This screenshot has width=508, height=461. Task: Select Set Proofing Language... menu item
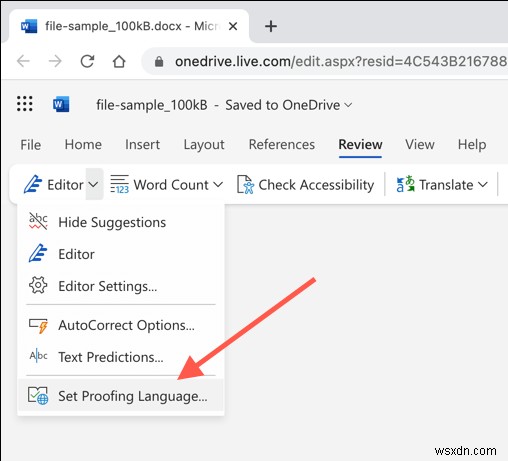[x=121, y=396]
